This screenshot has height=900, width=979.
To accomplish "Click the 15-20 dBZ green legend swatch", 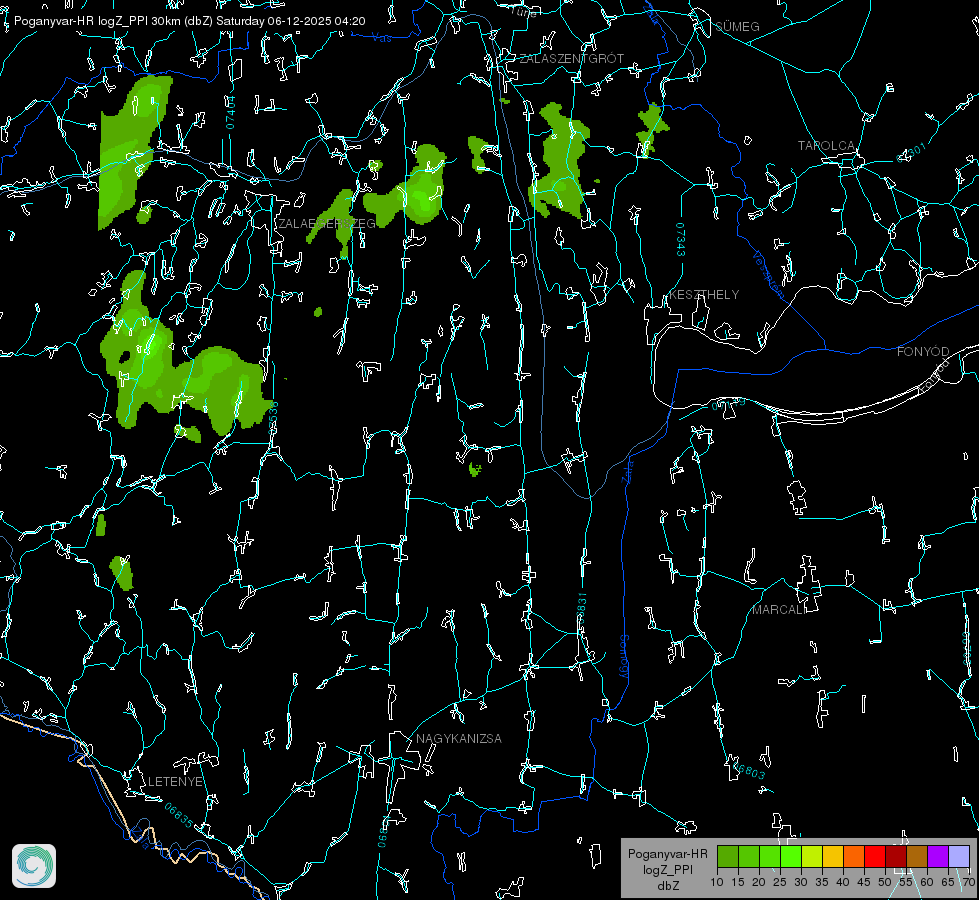I will point(749,857).
